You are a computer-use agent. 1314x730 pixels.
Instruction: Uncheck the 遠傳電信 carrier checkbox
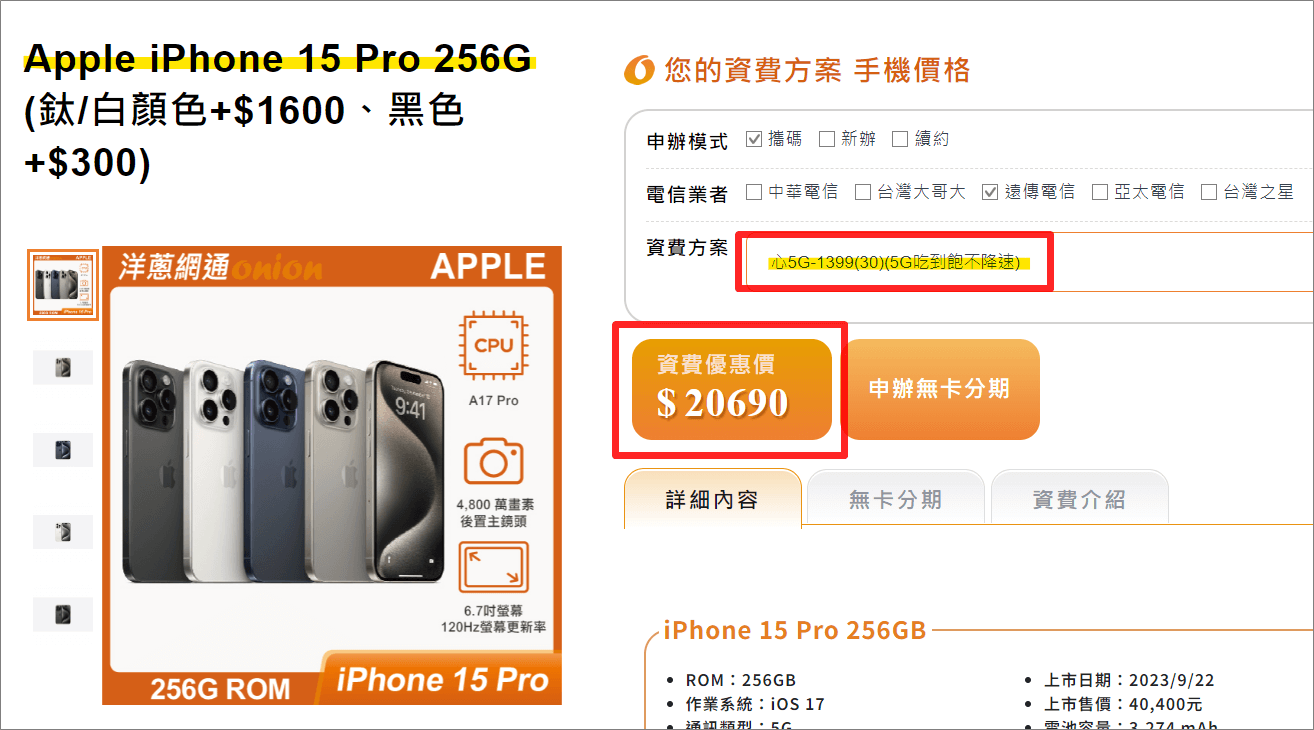990,192
